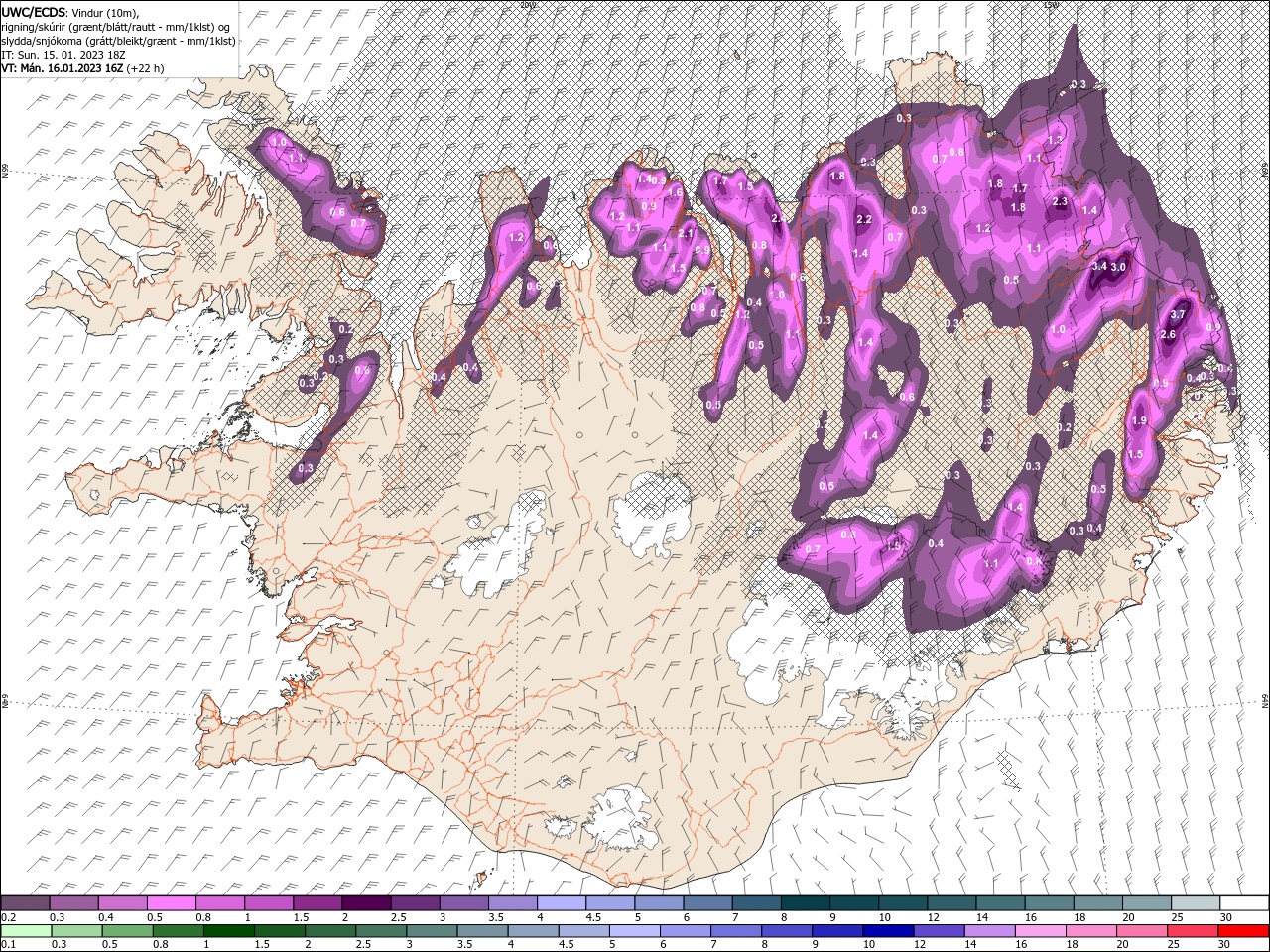Click the 0.2 label in the upper legend
1270x952 pixels.
tap(9, 917)
